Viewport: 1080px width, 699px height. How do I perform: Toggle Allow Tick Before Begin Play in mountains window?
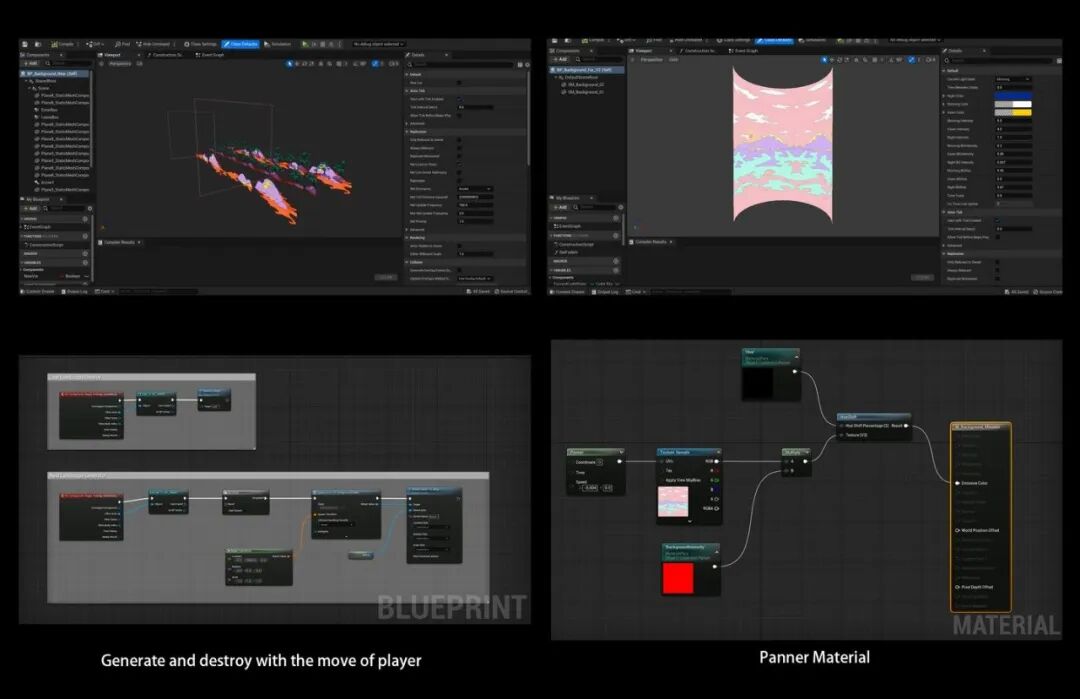(x=459, y=115)
